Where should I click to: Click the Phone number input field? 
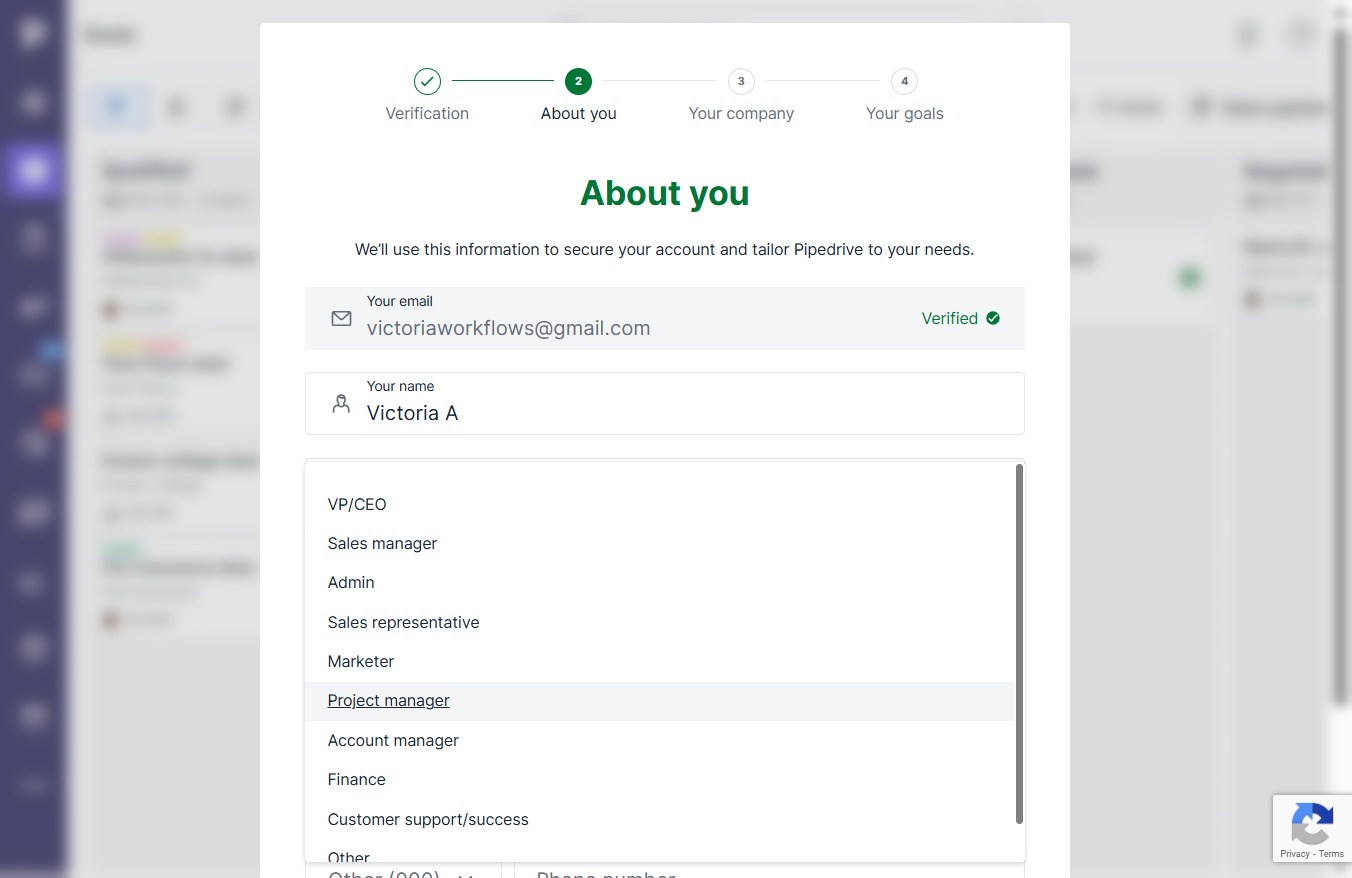coord(769,870)
